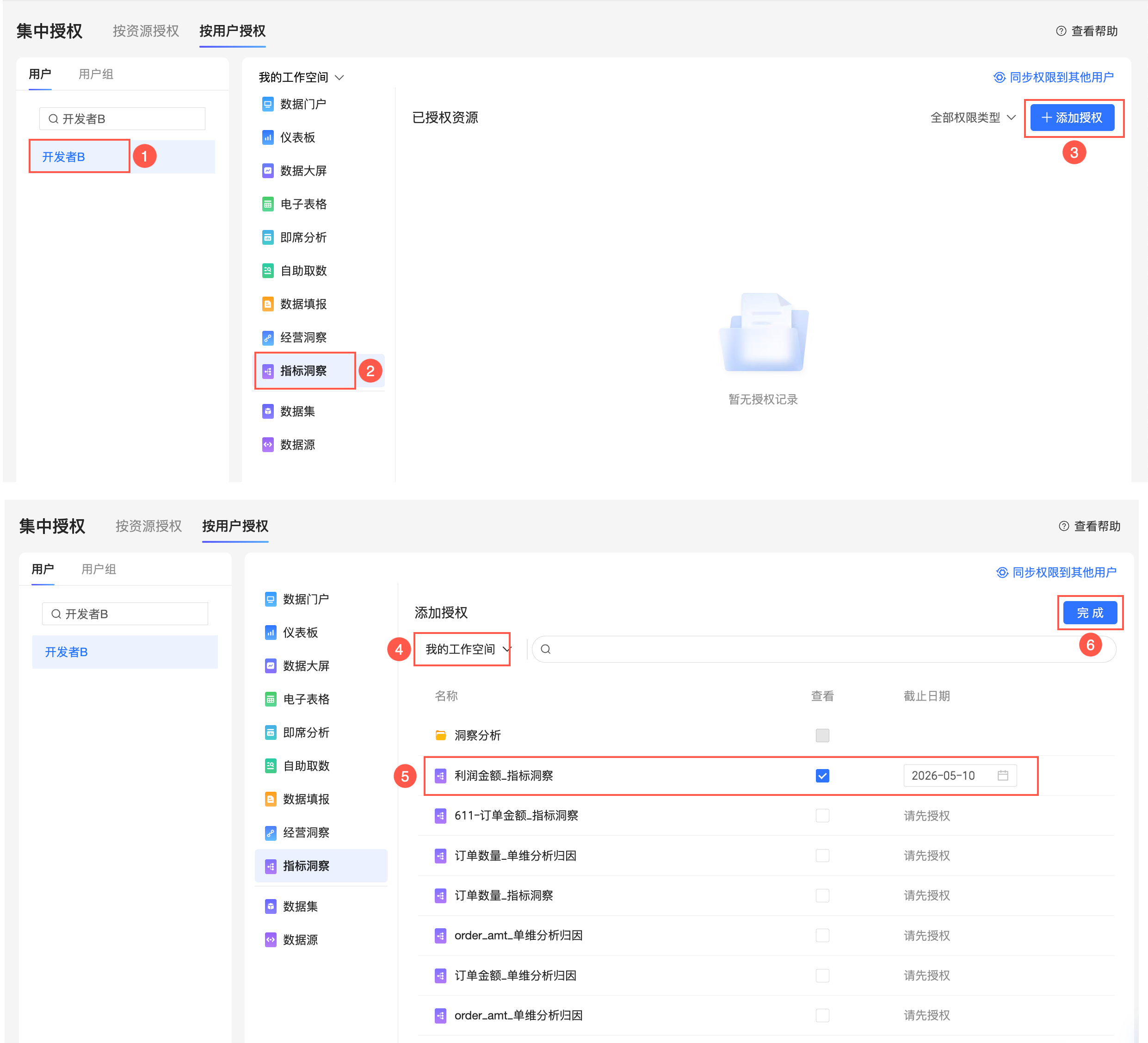Screen dimensions: 1148x1043
Task: Click the 添加授权 button
Action: coord(1072,118)
